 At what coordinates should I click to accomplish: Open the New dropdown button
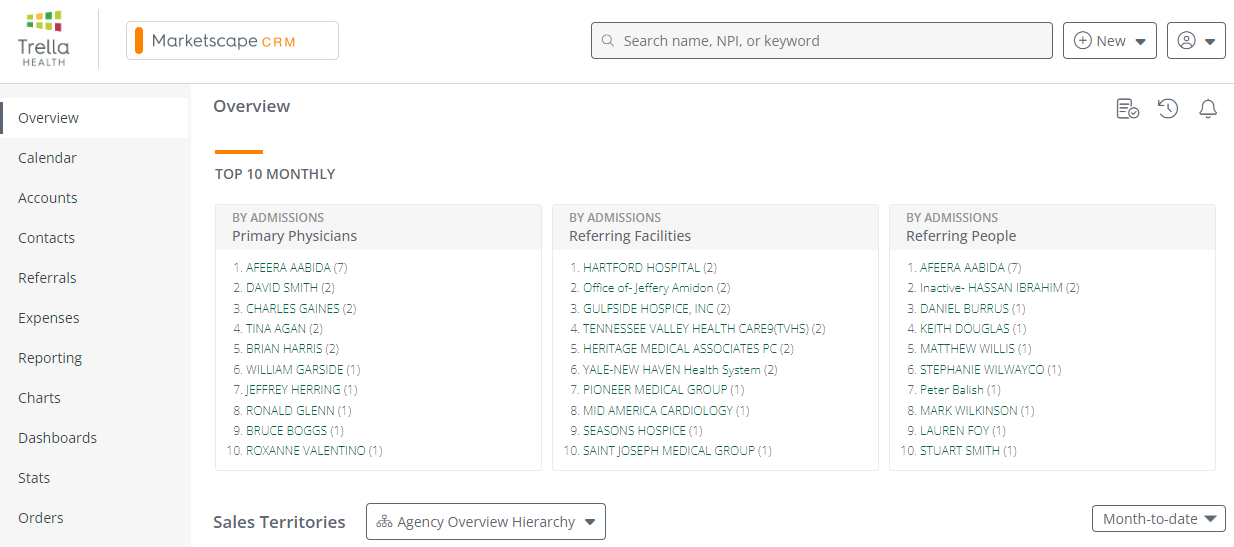(1110, 41)
